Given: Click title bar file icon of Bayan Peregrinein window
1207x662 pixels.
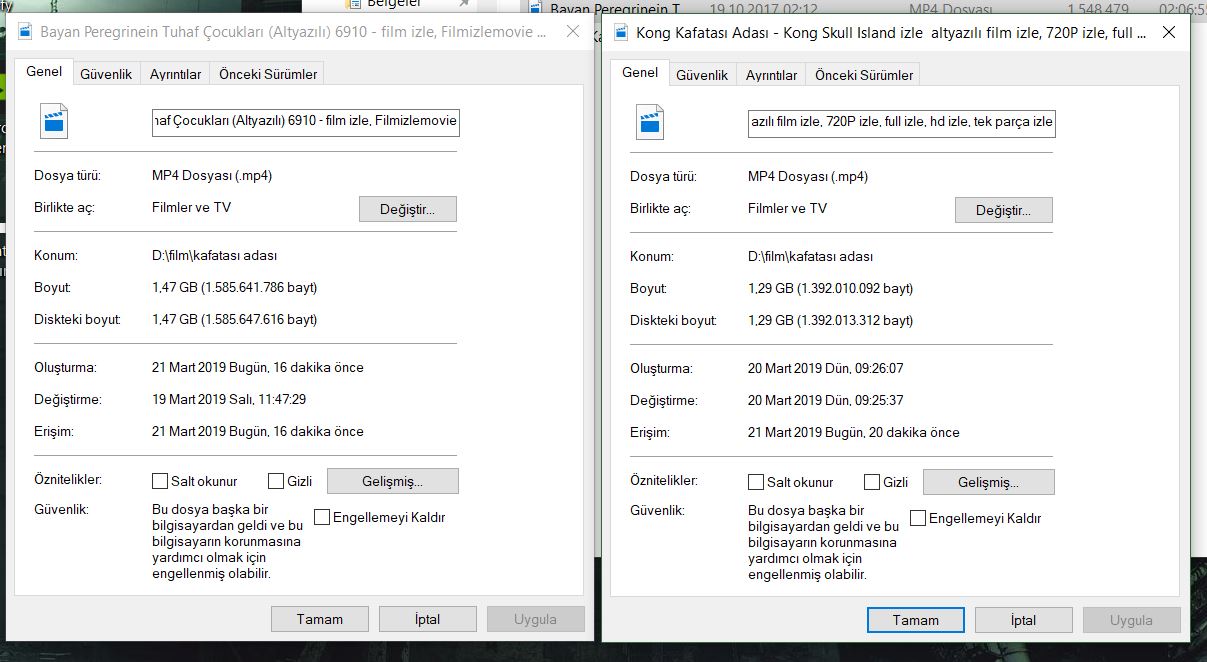Looking at the screenshot, I should [x=21, y=32].
